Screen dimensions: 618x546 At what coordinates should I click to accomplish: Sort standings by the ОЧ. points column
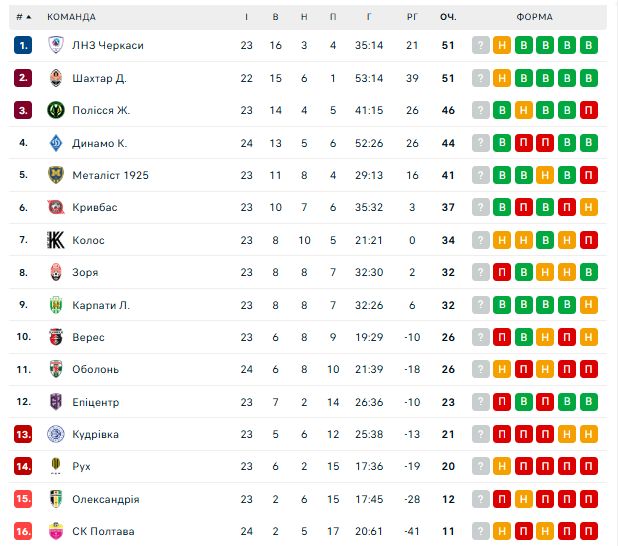(448, 17)
